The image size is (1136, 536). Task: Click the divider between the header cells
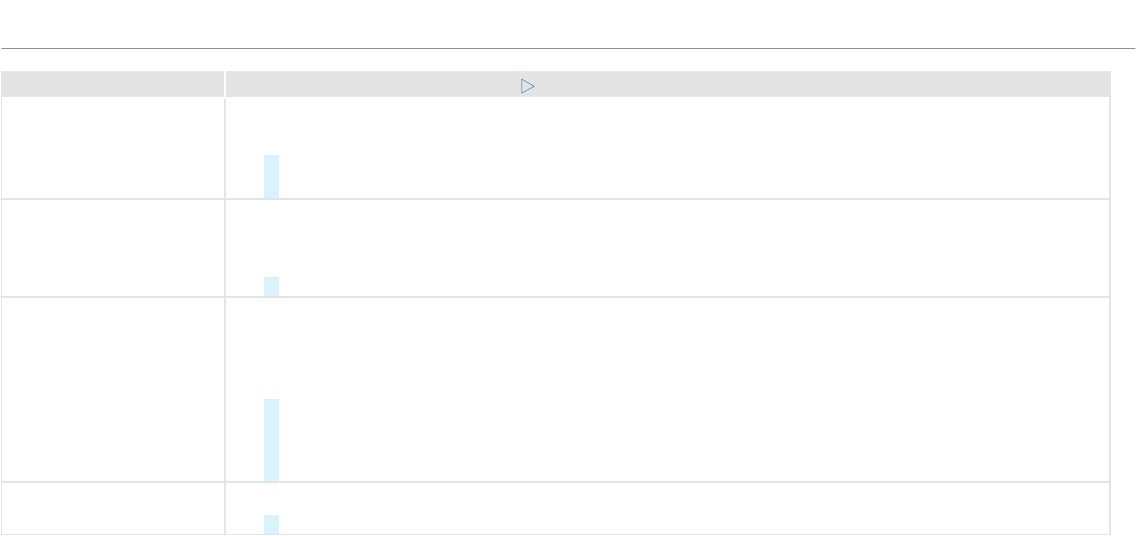pyautogui.click(x=225, y=84)
